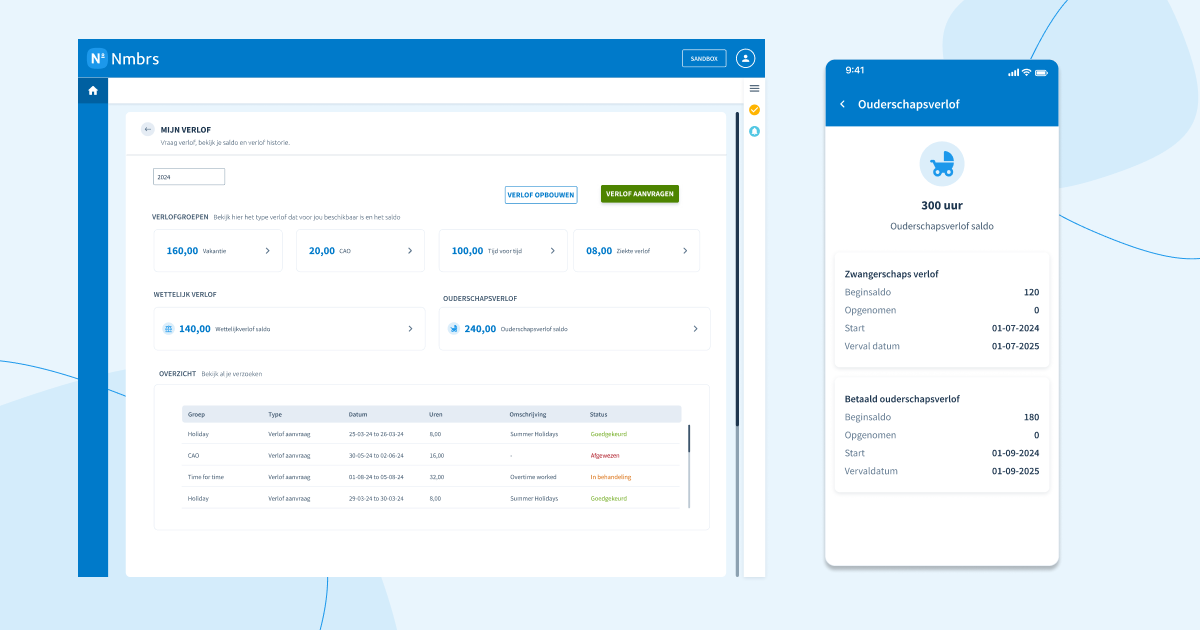Click back arrow beside Mijn Verlof
The height and width of the screenshot is (630, 1200).
[x=147, y=129]
